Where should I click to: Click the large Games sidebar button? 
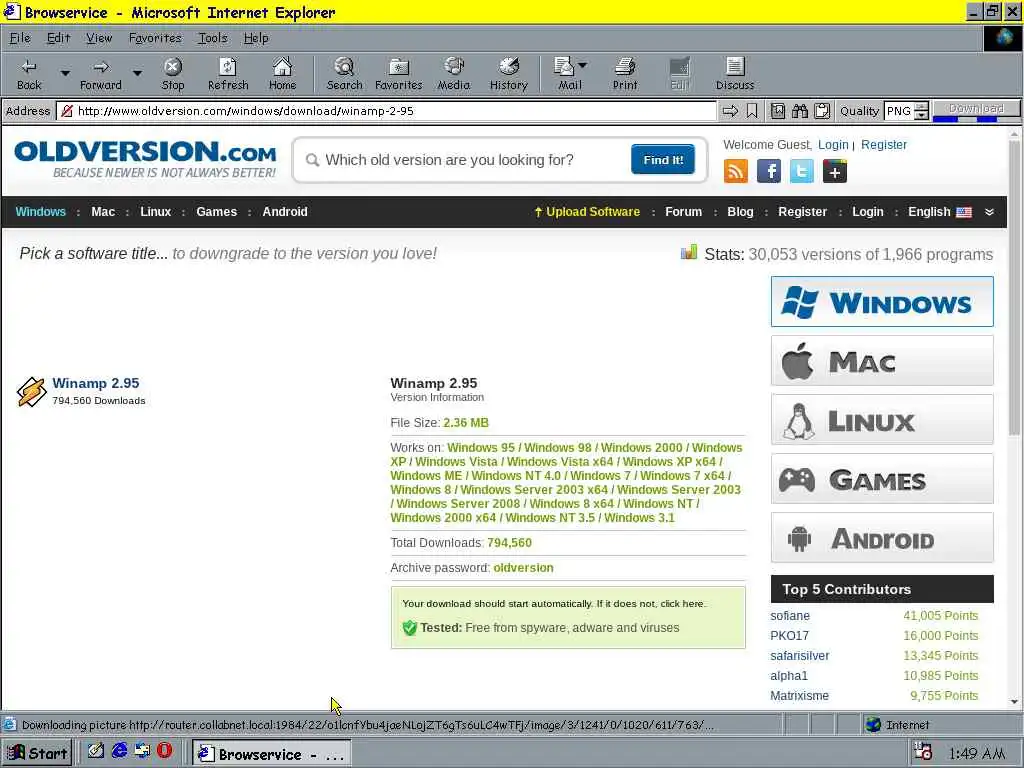pyautogui.click(x=882, y=479)
